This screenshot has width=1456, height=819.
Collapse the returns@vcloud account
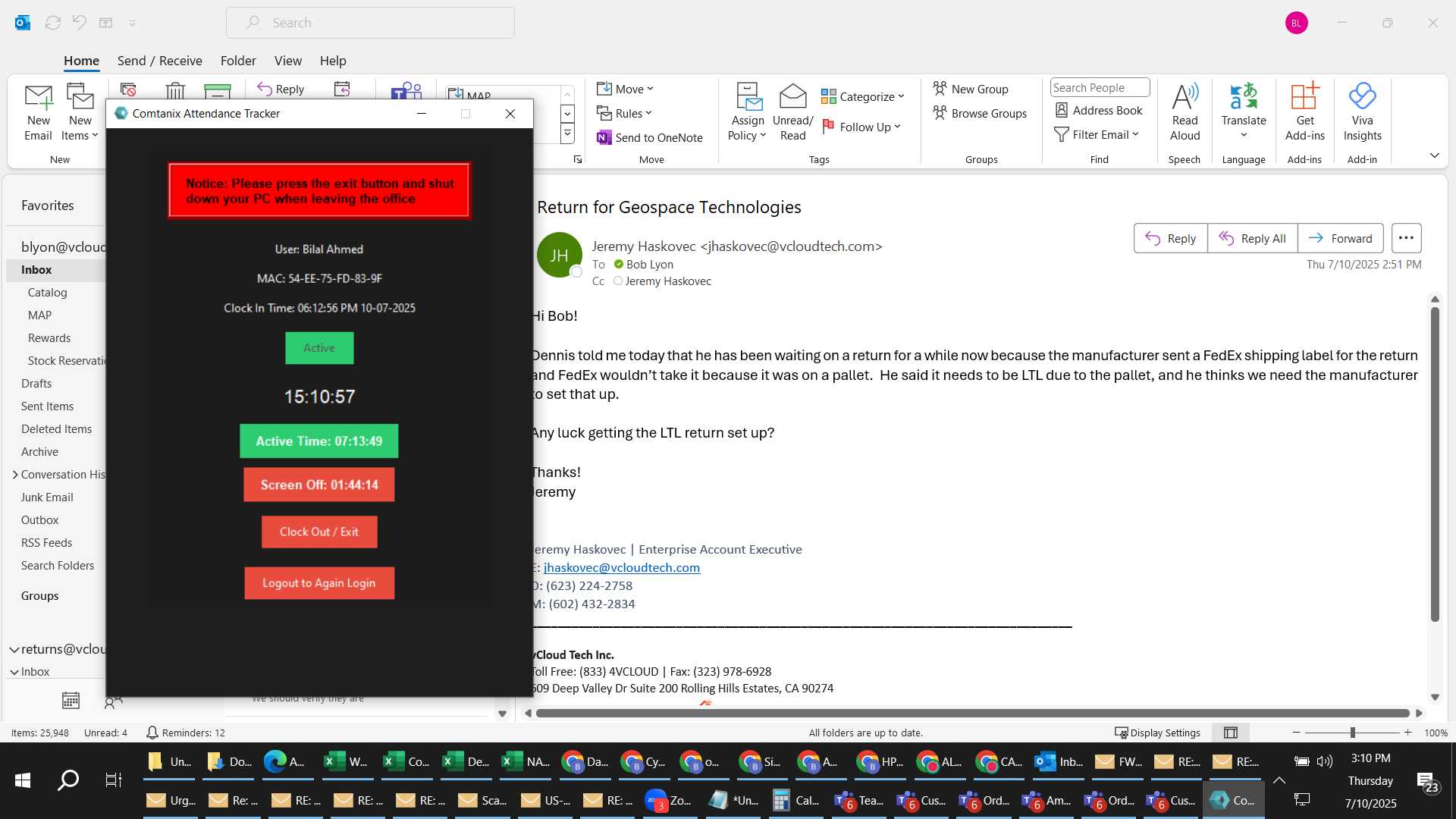pos(14,649)
